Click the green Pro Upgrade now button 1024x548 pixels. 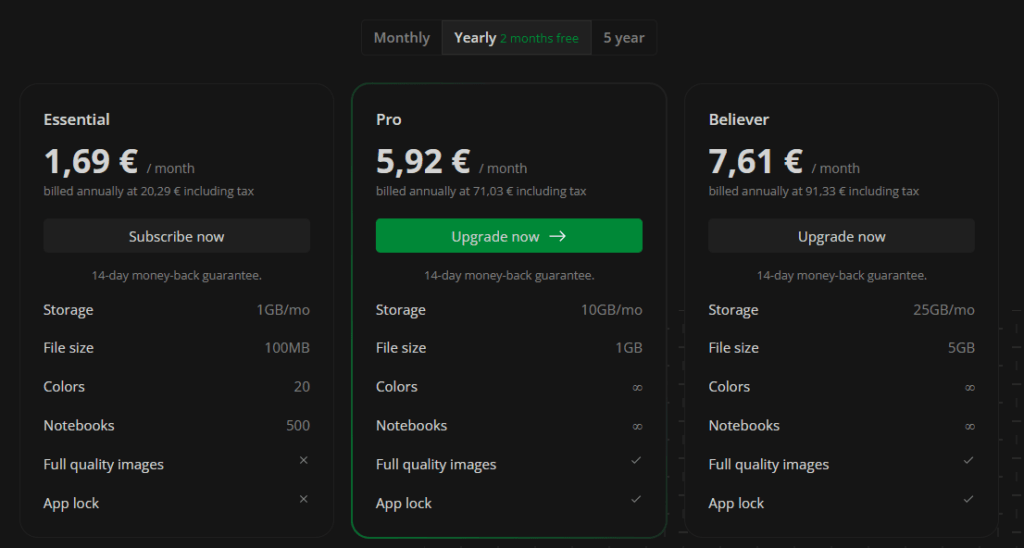(509, 236)
